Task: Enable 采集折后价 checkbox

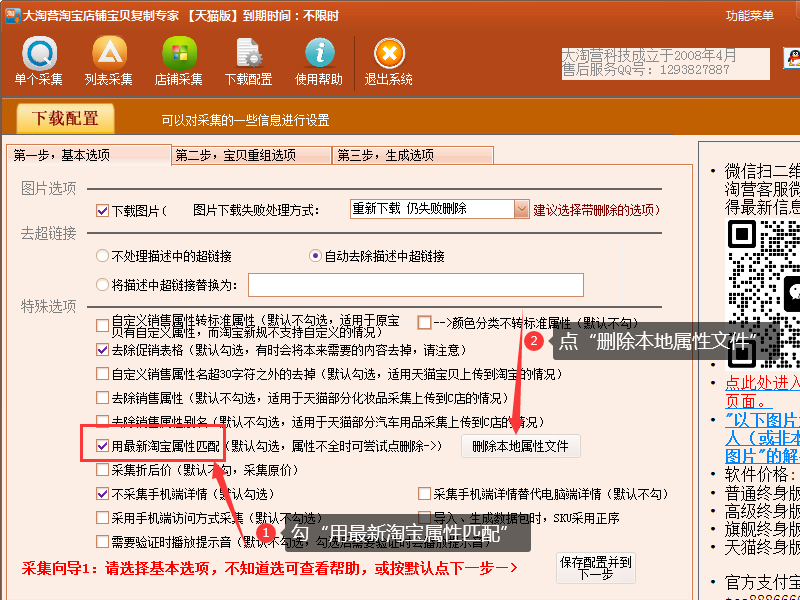Action: click(x=102, y=469)
